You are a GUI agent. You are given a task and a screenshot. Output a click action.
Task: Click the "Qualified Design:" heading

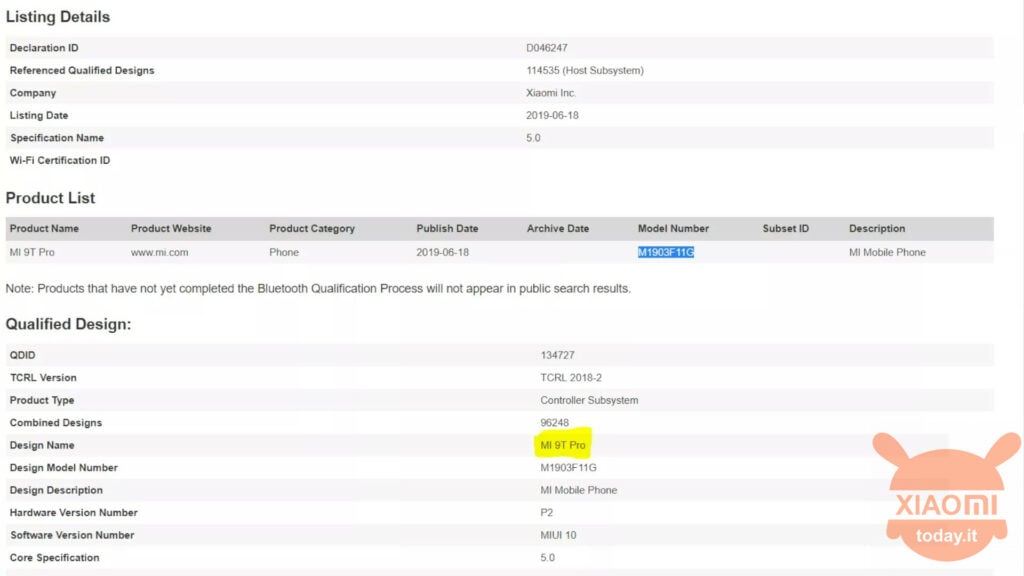pyautogui.click(x=69, y=324)
